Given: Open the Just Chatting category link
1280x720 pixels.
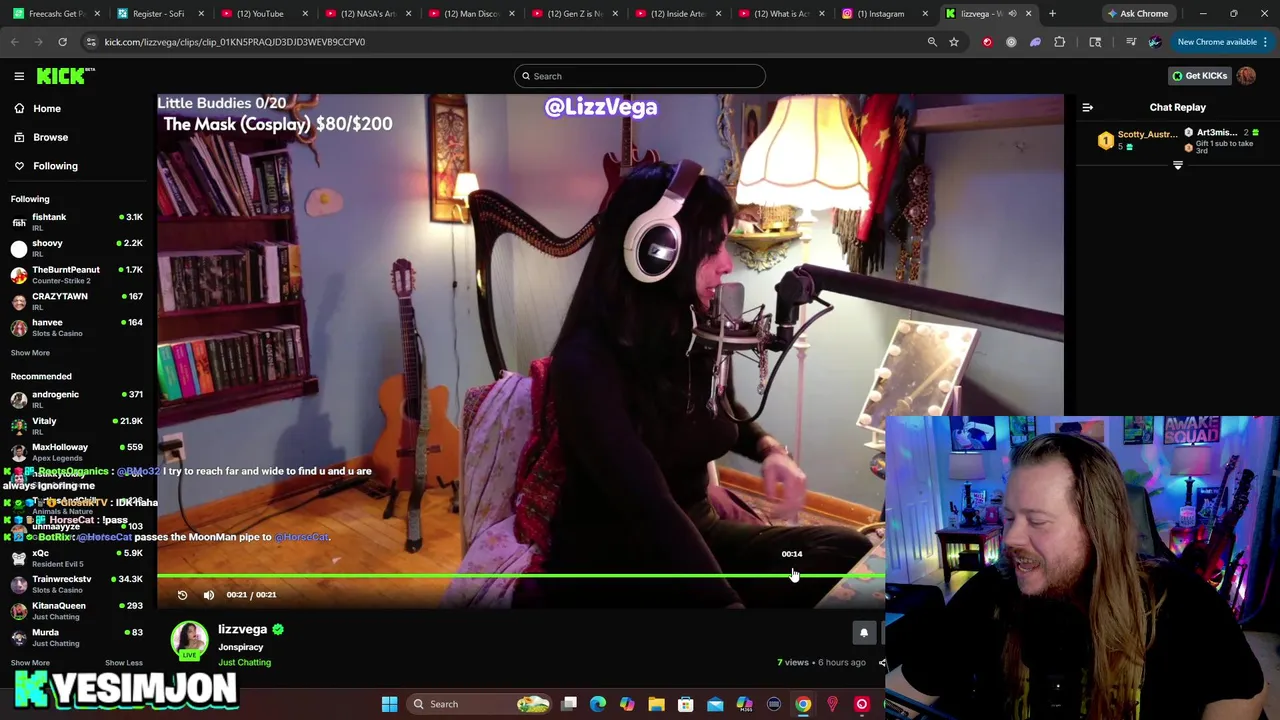Looking at the screenshot, I should (244, 662).
